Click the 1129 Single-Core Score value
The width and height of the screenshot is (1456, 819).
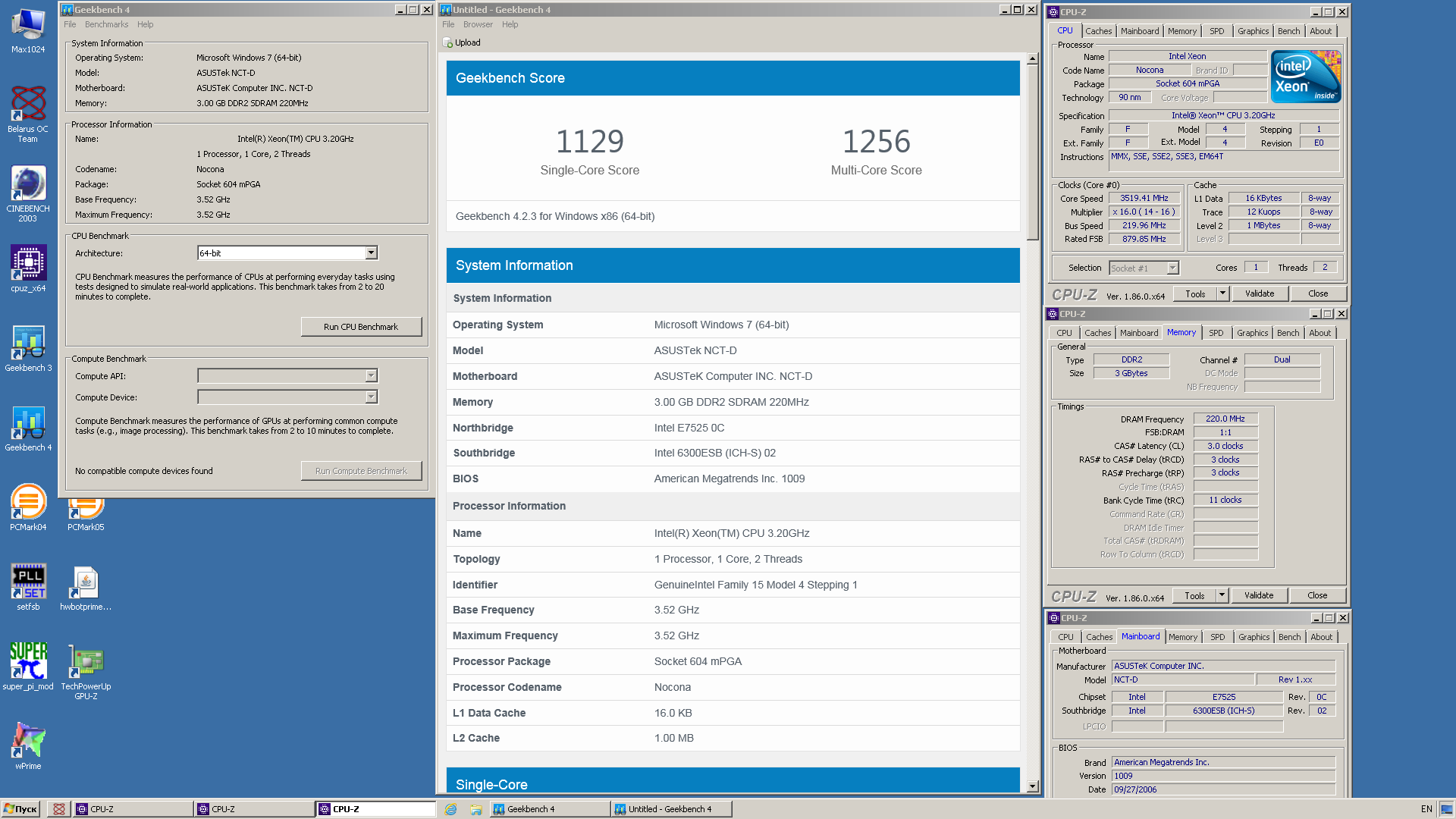pos(590,142)
